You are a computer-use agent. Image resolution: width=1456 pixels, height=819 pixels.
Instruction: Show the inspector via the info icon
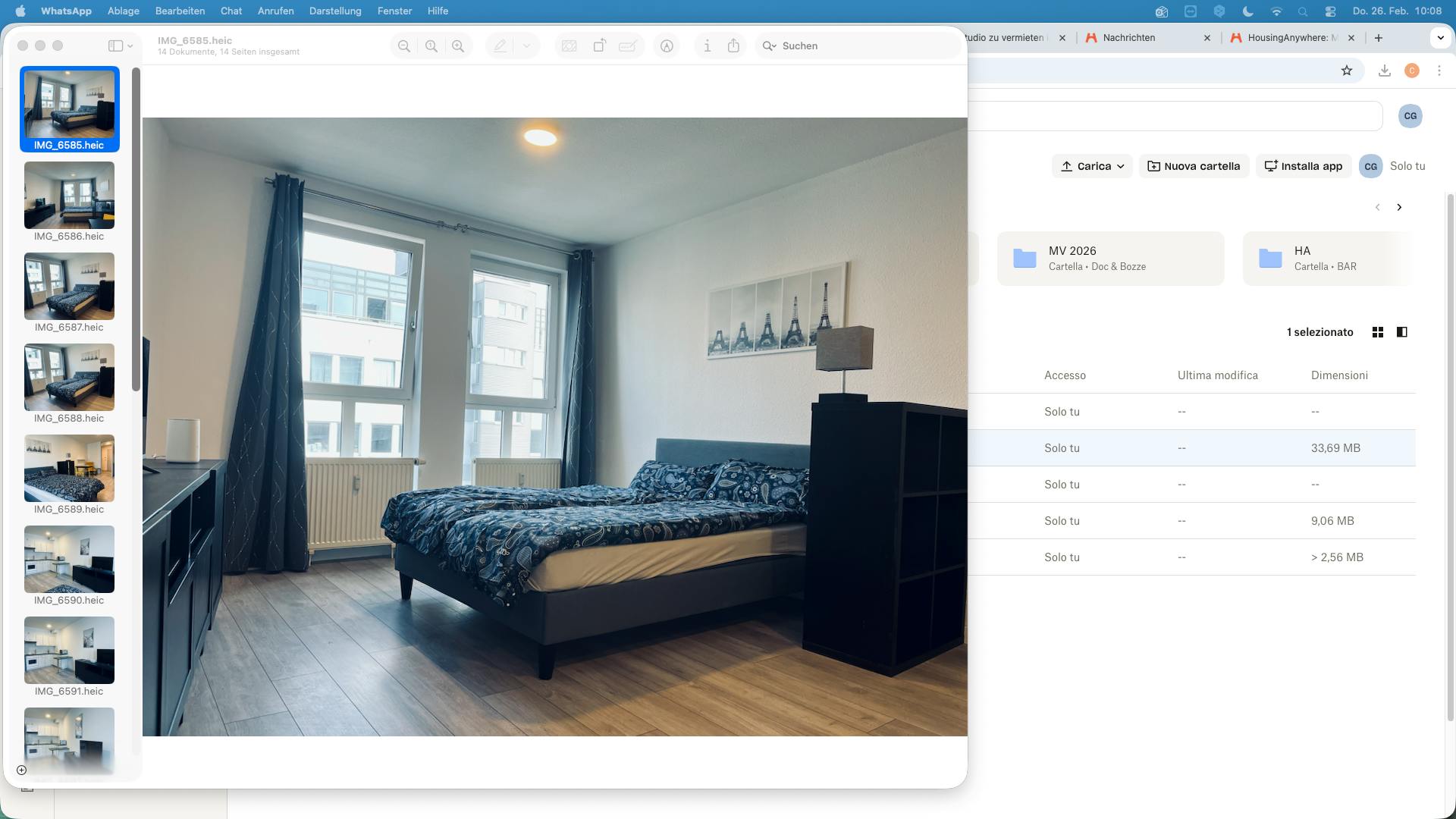click(707, 45)
